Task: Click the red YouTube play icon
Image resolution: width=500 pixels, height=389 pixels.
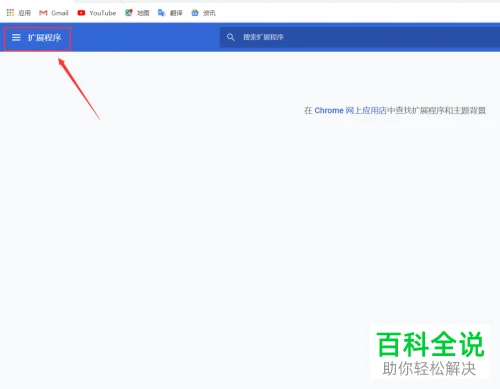Action: coord(81,13)
